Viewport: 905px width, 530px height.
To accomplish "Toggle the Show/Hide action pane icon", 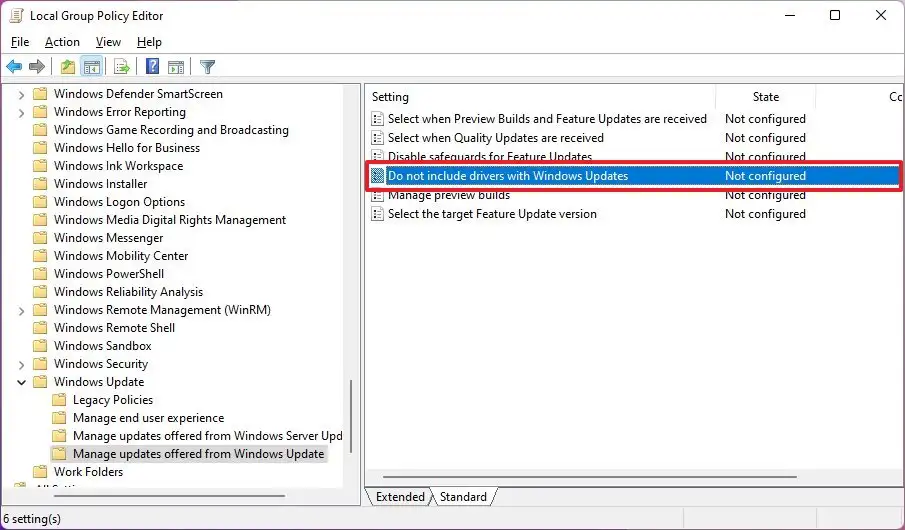I will click(x=176, y=67).
